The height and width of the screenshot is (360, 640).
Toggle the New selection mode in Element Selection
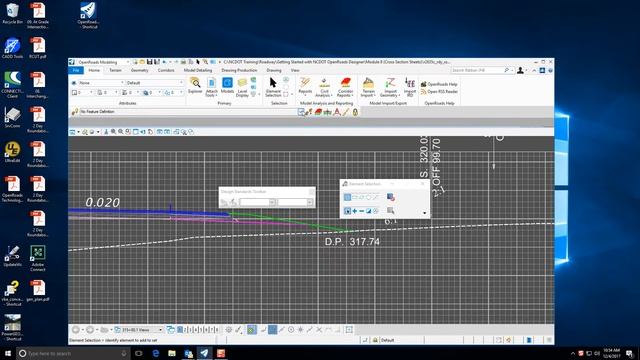[x=347, y=211]
